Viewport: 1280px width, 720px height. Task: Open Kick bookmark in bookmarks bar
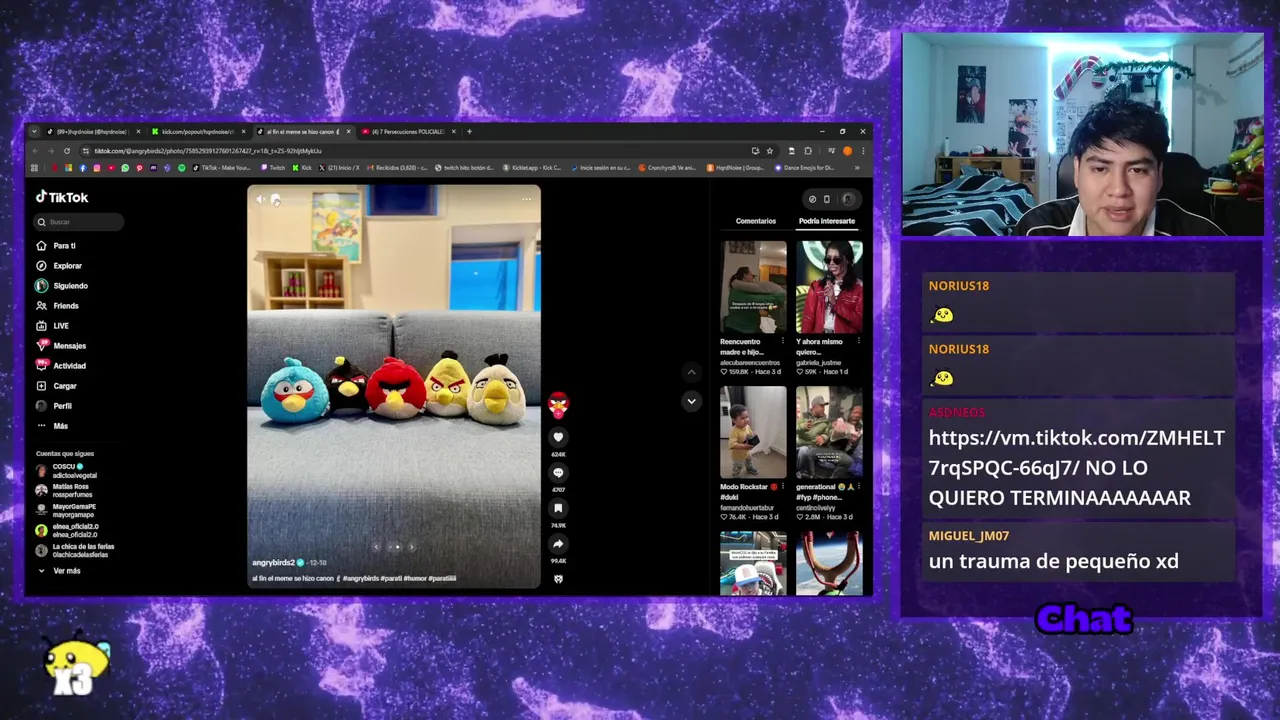pos(302,168)
